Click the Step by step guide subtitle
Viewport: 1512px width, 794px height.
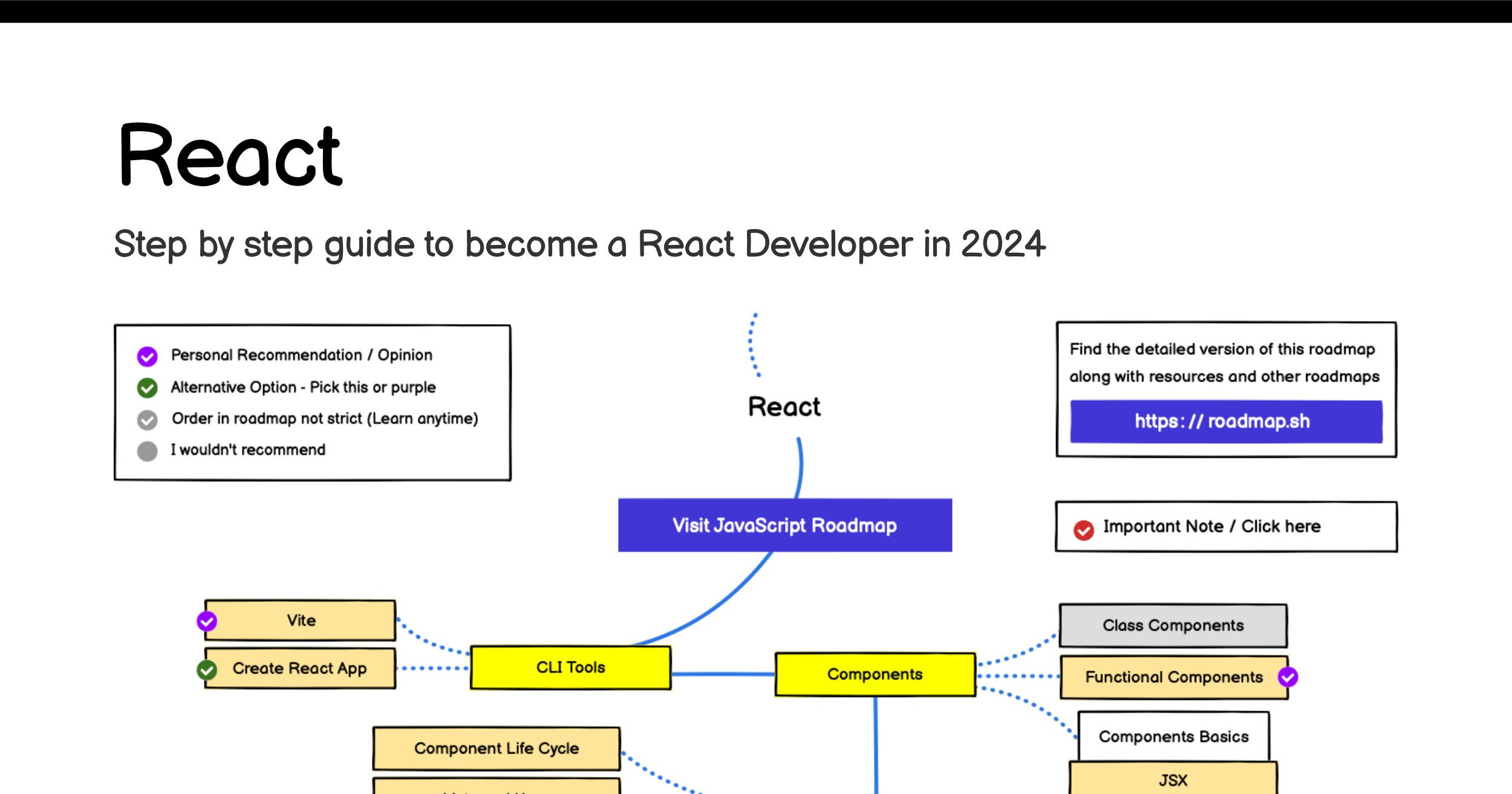click(x=579, y=245)
